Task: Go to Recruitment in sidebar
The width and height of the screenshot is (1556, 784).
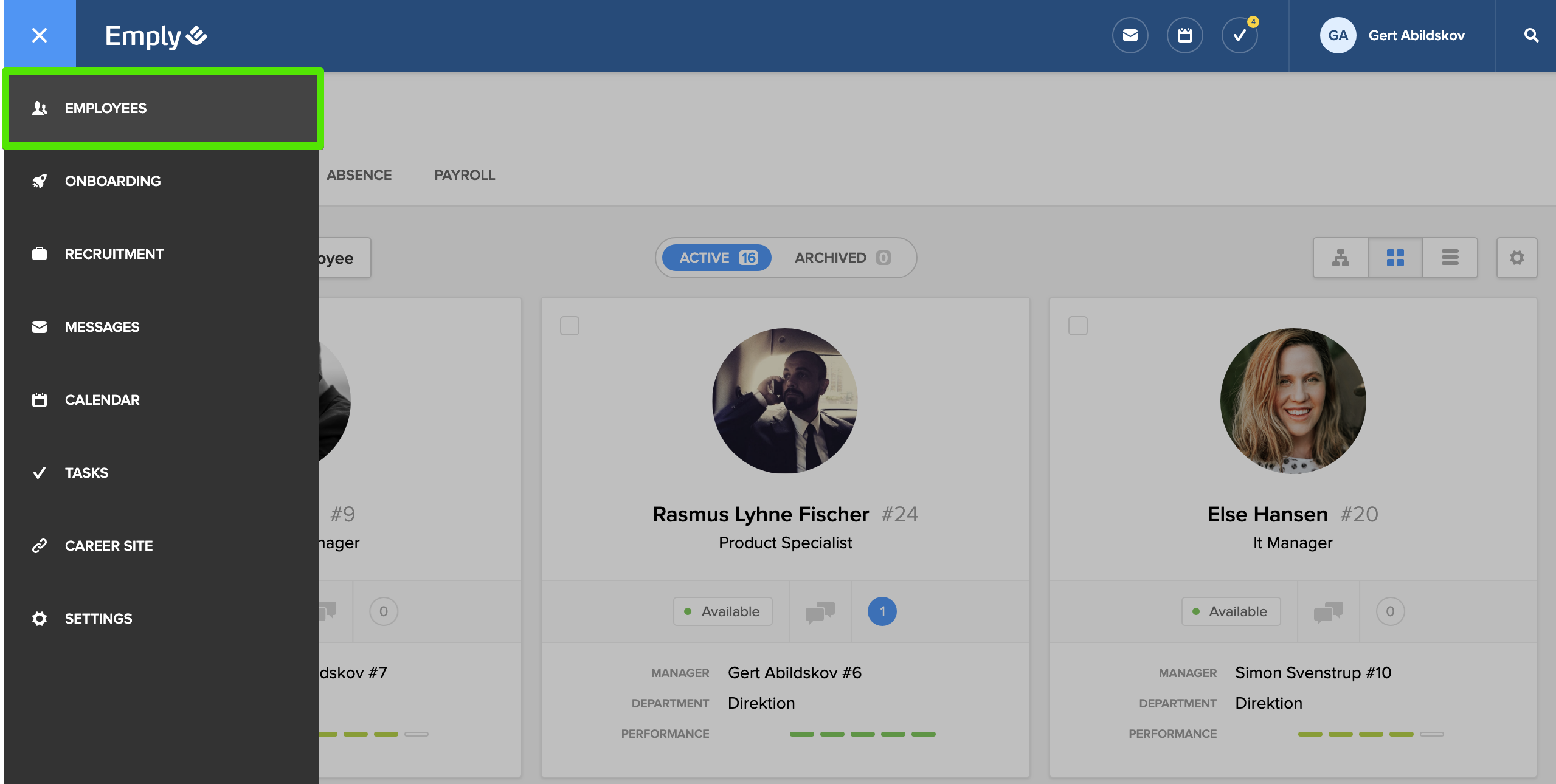Action: (114, 254)
